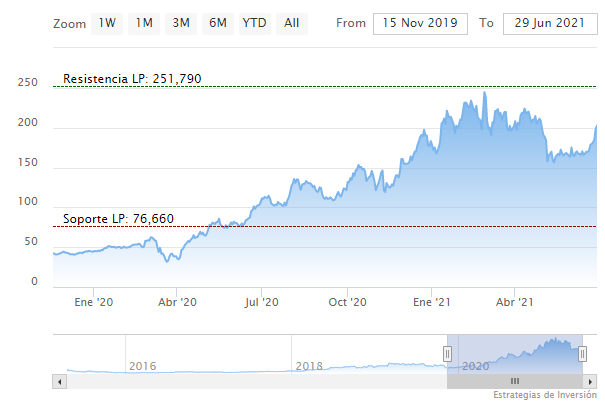The width and height of the screenshot is (605, 410).
Task: Grab the left navigator range handle
Action: [x=447, y=353]
